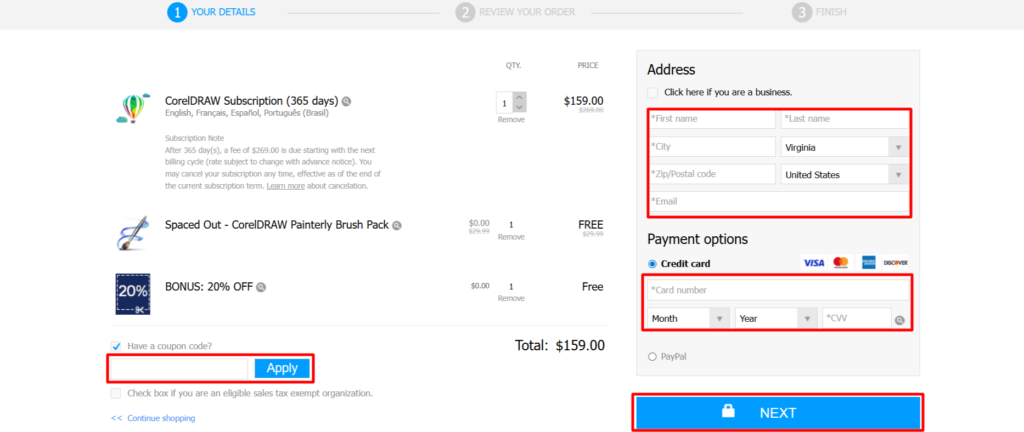Check the sales tax exempt organization box
1024x432 pixels.
116,393
